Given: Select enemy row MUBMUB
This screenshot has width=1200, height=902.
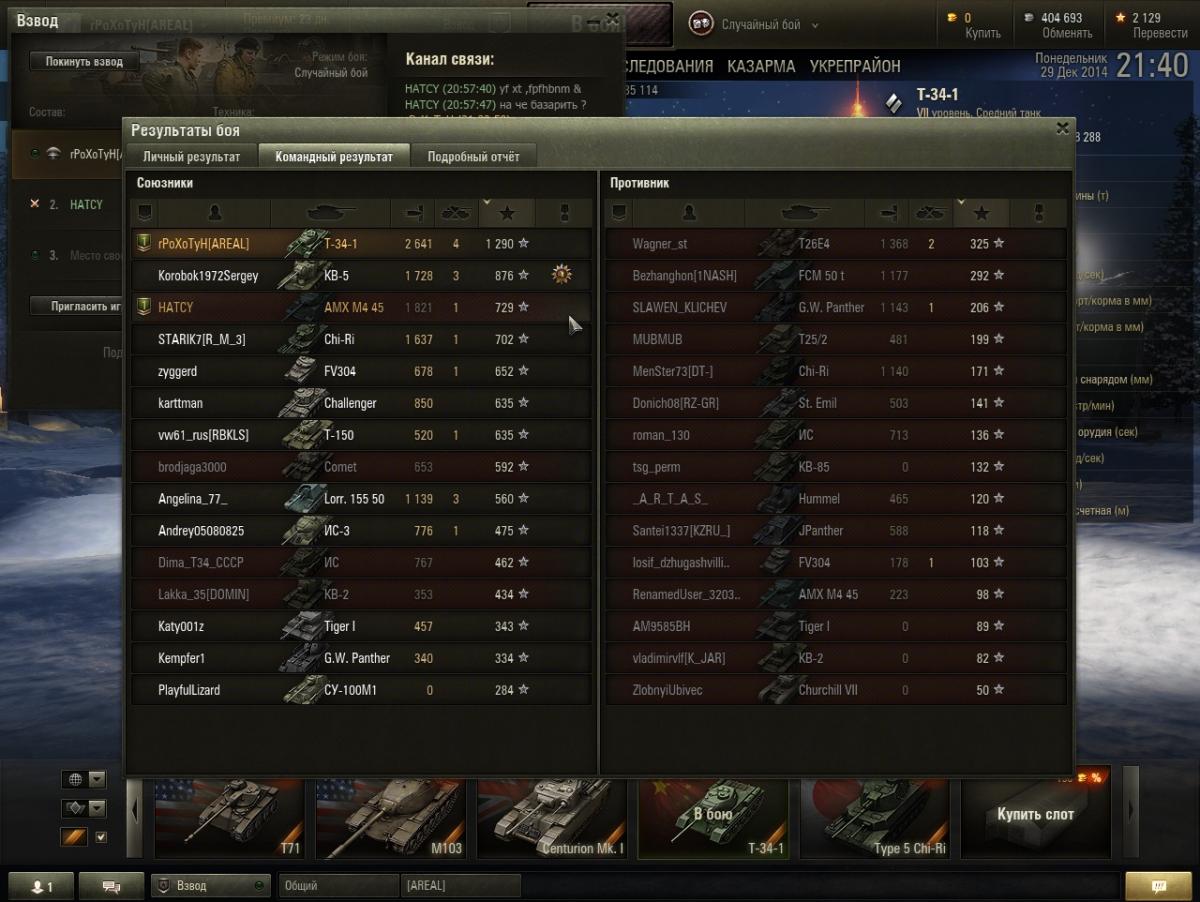Looking at the screenshot, I should tap(836, 339).
